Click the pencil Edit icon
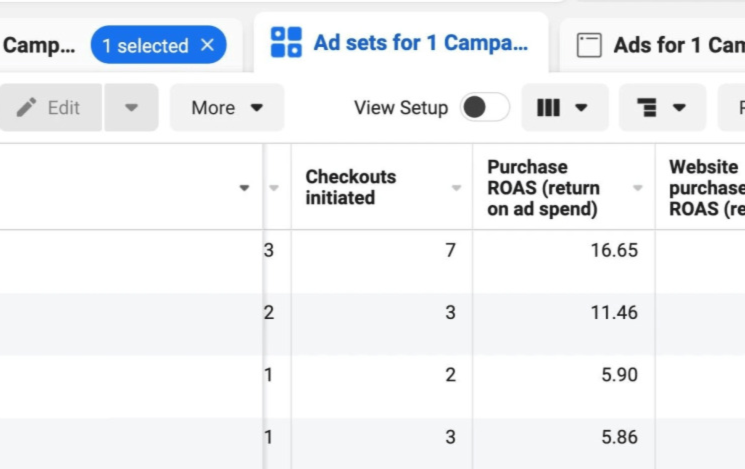This screenshot has width=745, height=469. pyautogui.click(x=27, y=107)
